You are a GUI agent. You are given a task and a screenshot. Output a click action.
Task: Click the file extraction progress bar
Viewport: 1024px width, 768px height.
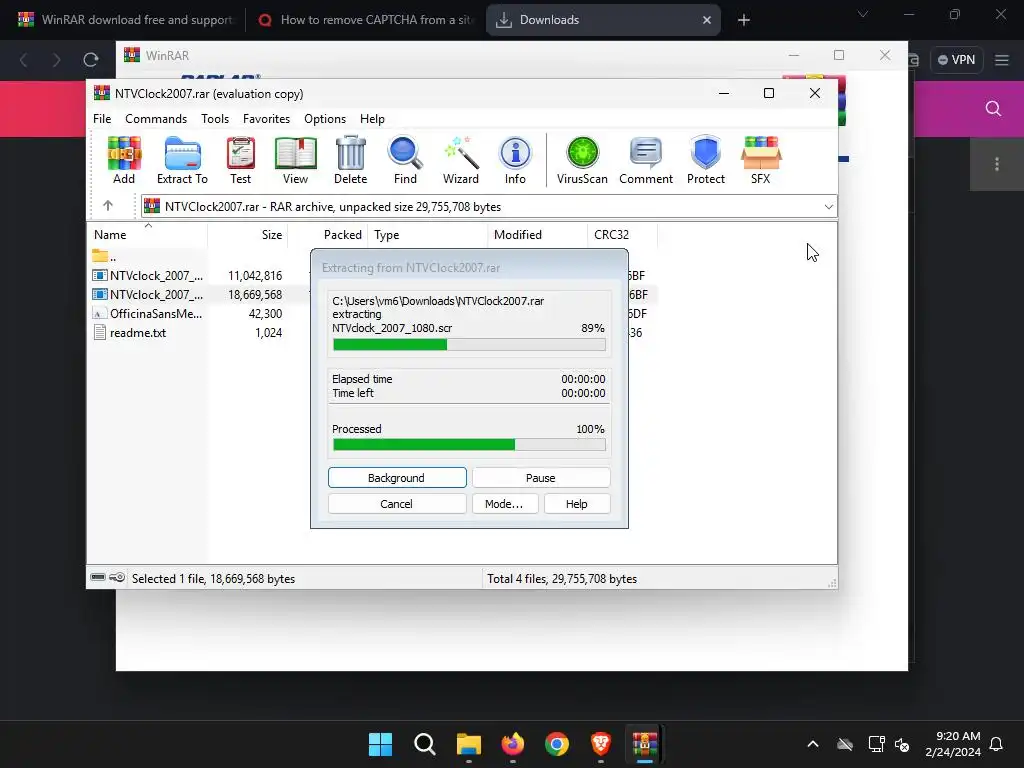[x=469, y=344]
